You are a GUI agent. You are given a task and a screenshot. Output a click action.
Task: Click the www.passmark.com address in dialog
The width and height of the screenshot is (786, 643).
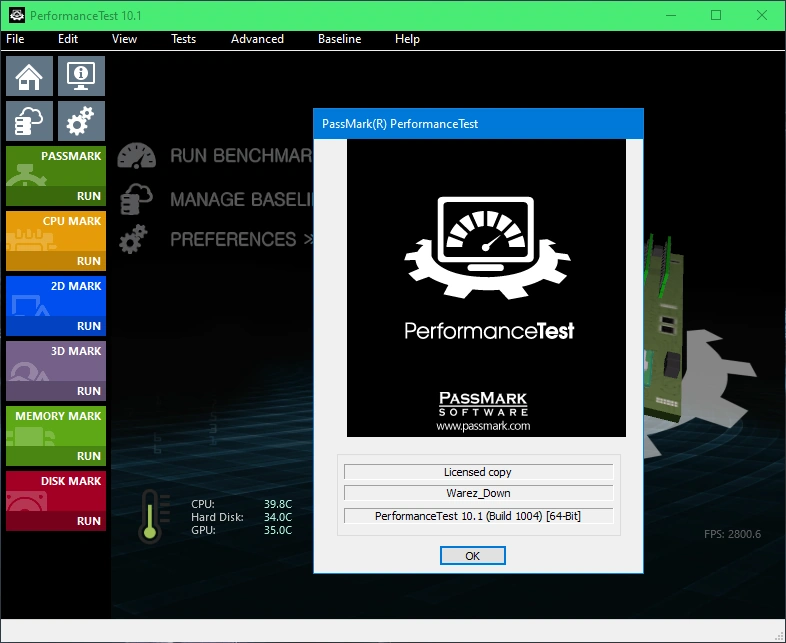point(483,426)
